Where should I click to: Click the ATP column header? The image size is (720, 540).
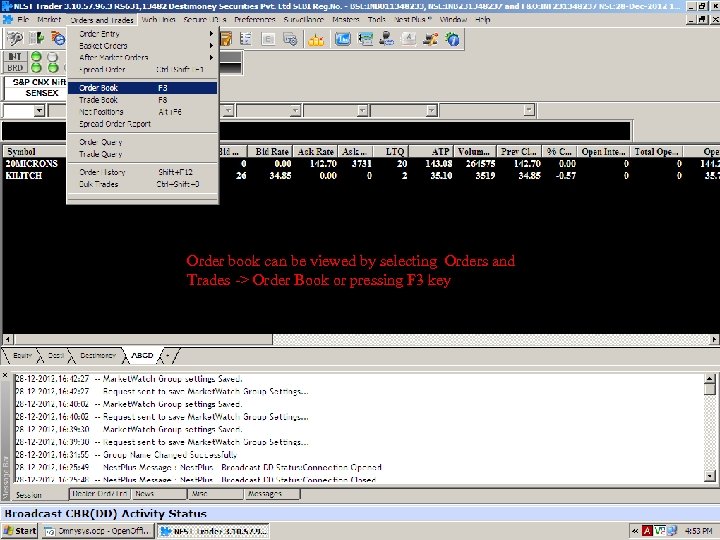tap(431, 152)
